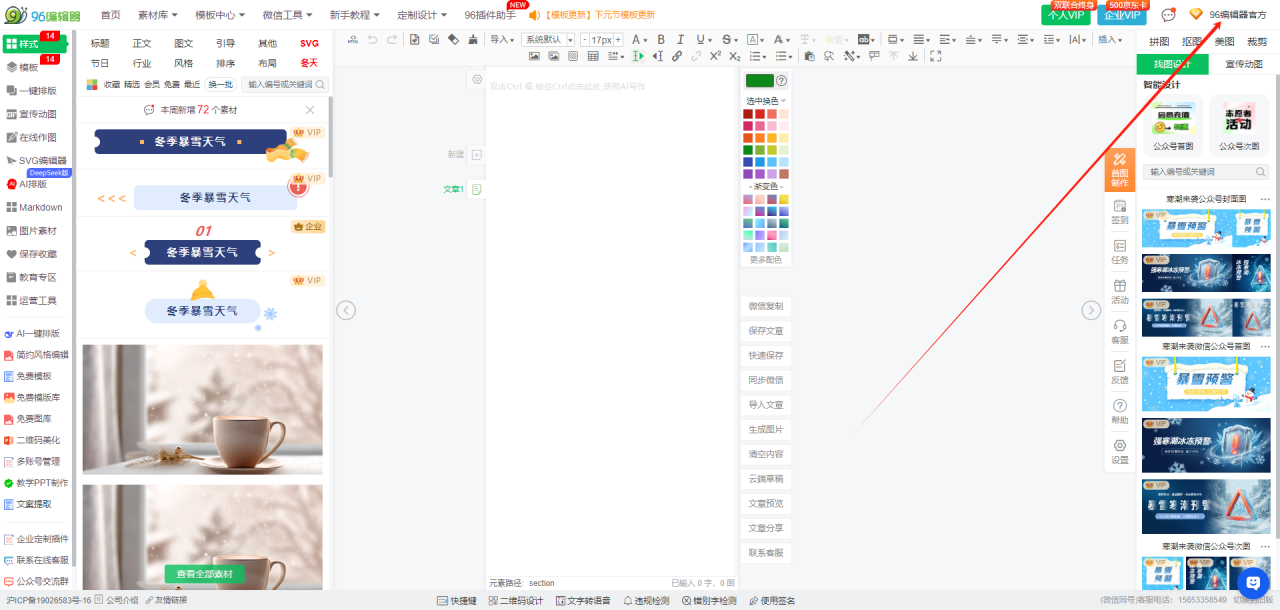Toggle superscript formatting
This screenshot has height=610, width=1280.
715,56
